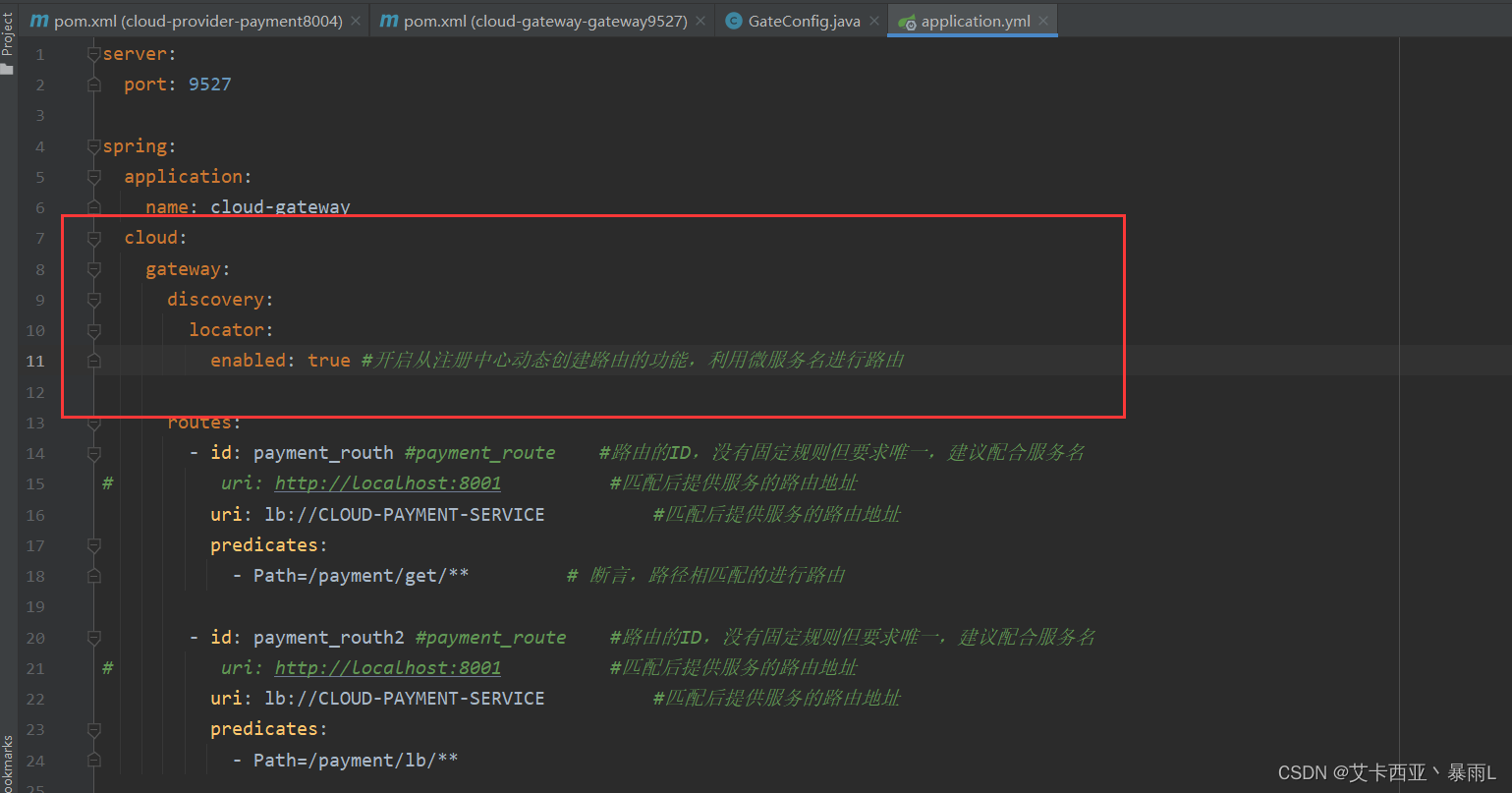Click the fold marker on line 2 (port)
This screenshot has height=793, width=1512.
point(94,85)
